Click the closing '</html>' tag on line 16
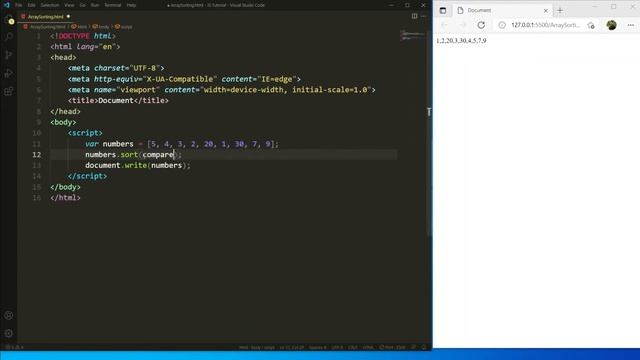This screenshot has height=360, width=640. 65,198
